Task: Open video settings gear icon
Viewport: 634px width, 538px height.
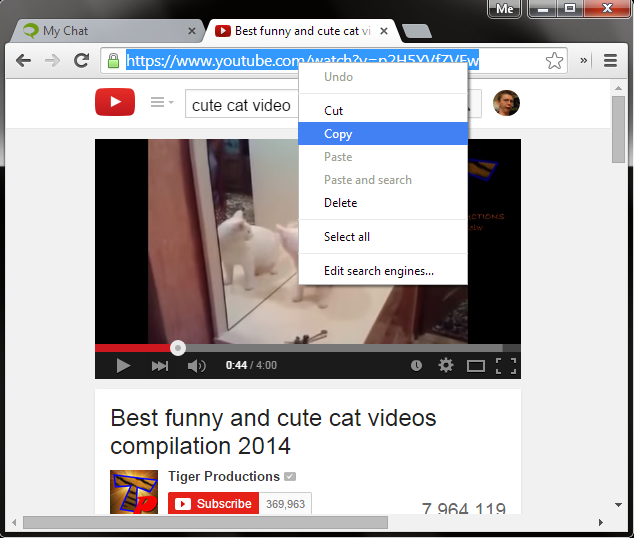Action: pyautogui.click(x=446, y=366)
